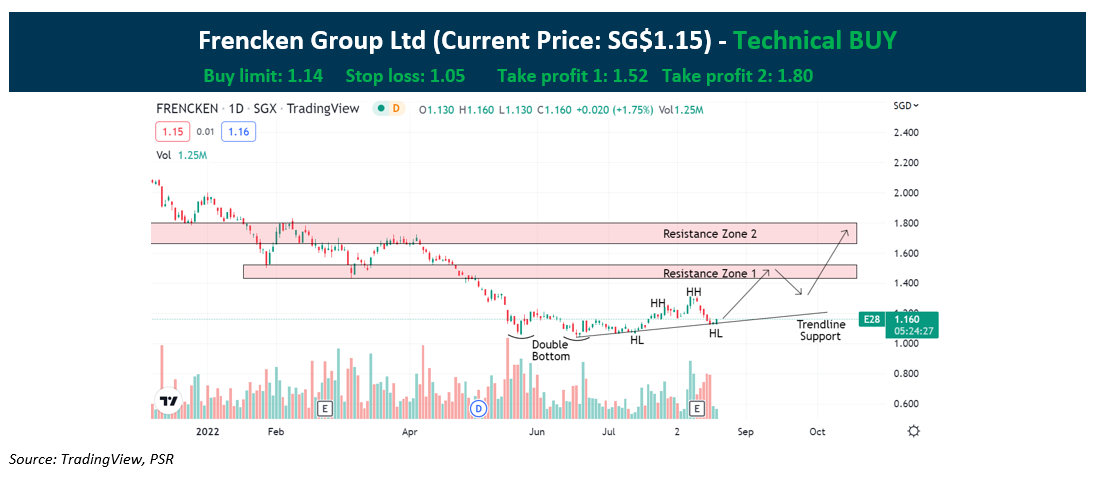This screenshot has height=485, width=1093.
Task: Click Take profit 1: 1.52 text
Action: click(x=572, y=76)
